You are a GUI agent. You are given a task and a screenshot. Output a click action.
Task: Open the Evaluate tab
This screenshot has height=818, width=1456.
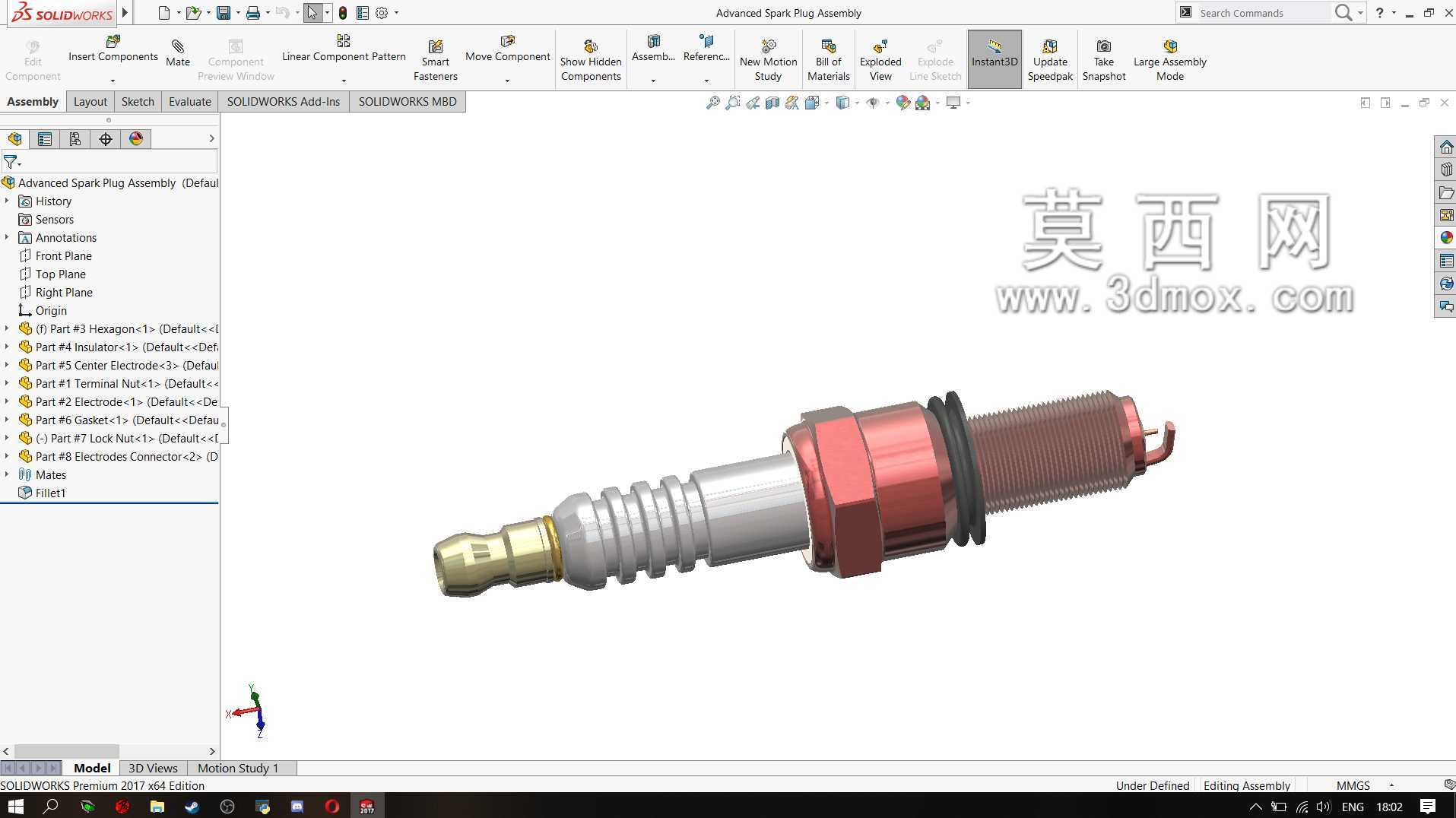click(x=189, y=102)
